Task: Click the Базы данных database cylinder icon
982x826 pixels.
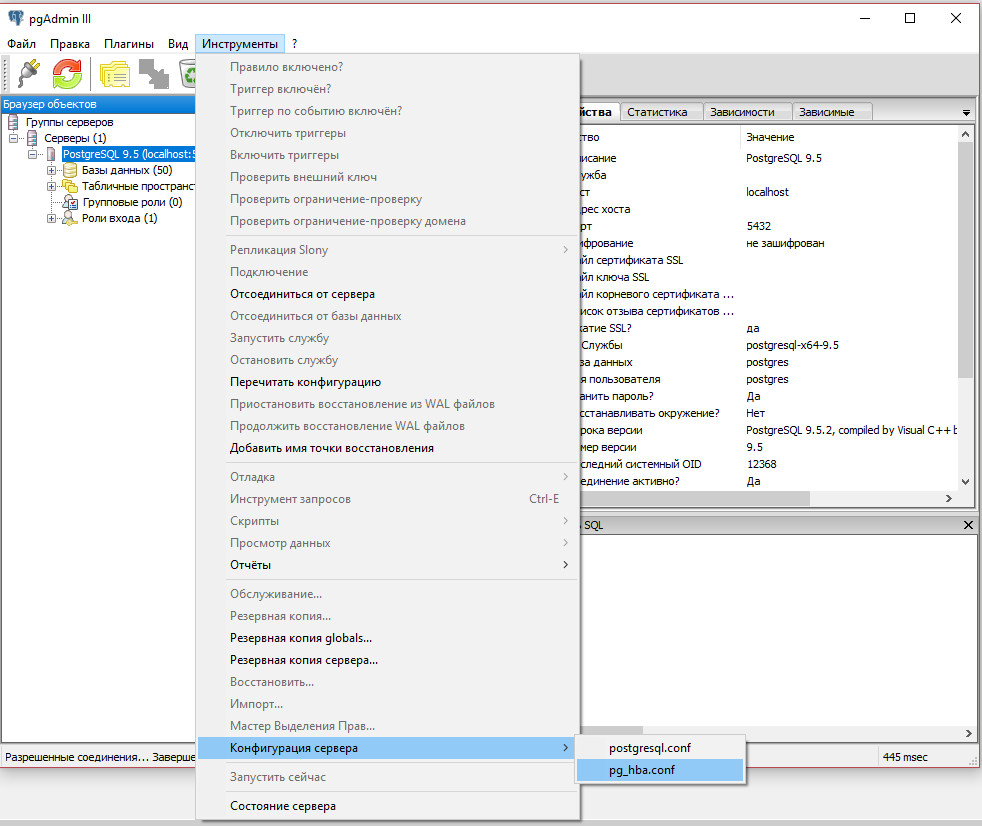Action: (69, 170)
